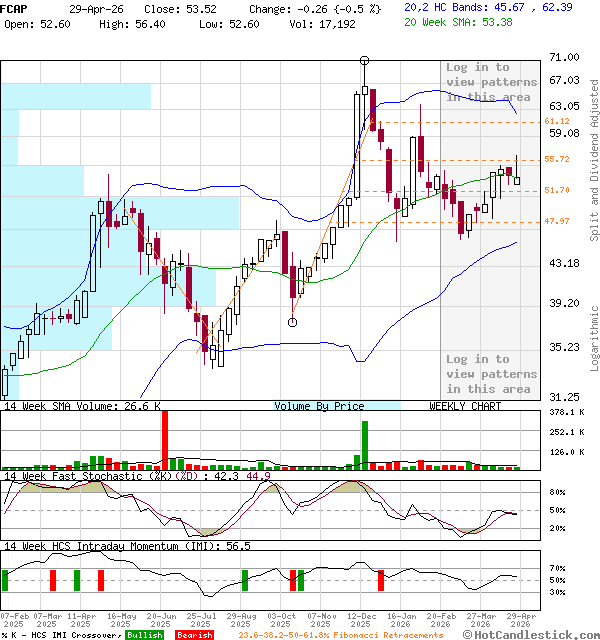
Task: Click the Bullish legend badge
Action: pos(145,635)
